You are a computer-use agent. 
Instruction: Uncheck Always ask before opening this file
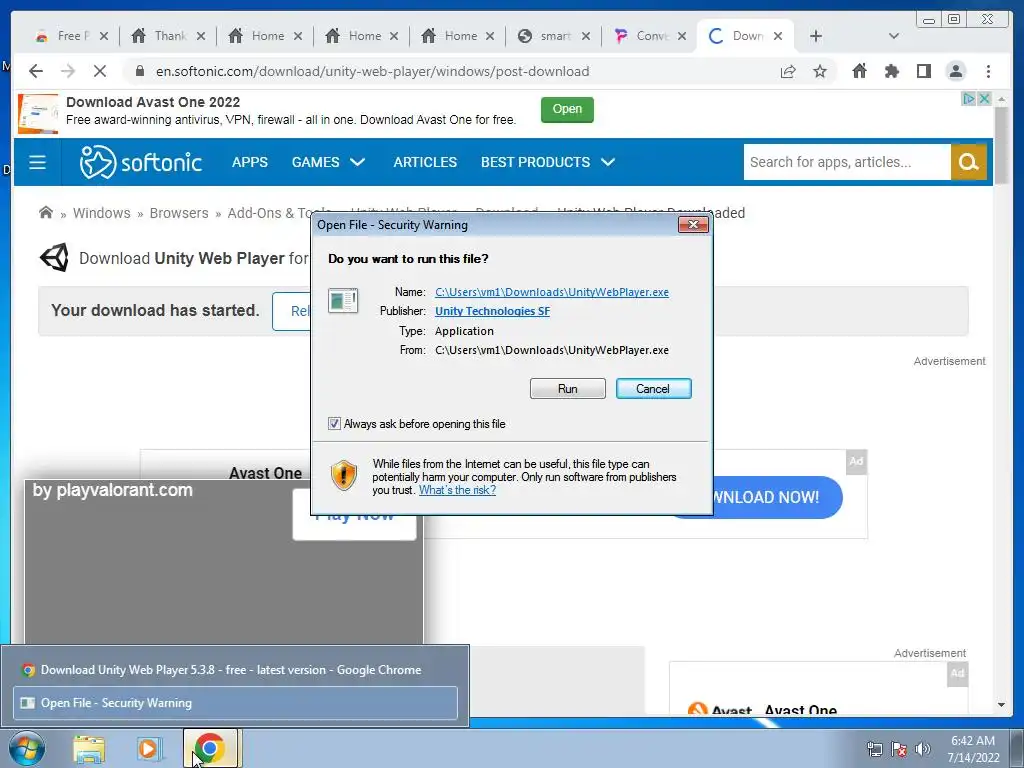tap(334, 424)
